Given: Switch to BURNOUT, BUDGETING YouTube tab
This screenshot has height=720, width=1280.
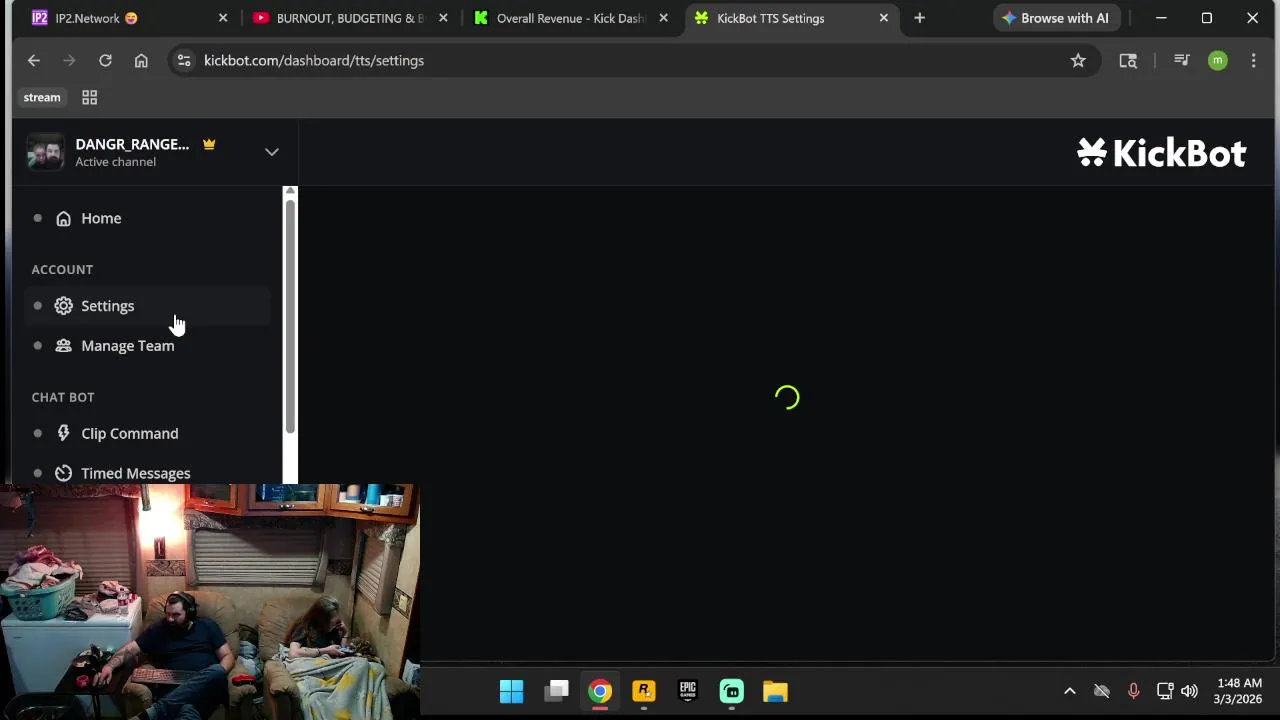Looking at the screenshot, I should point(350,18).
